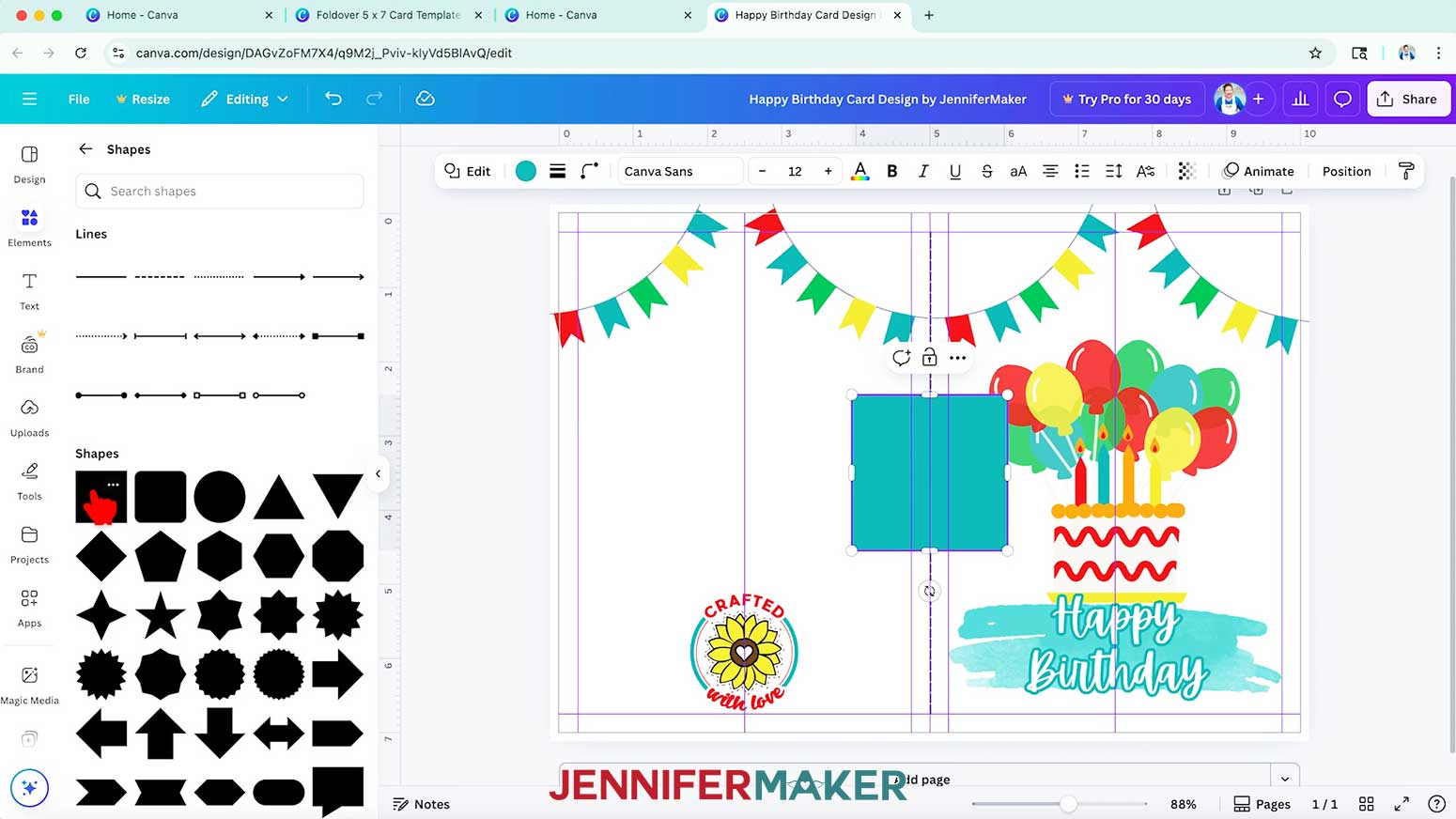Image resolution: width=1456 pixels, height=819 pixels.
Task: Open the Tools panel
Action: click(29, 481)
